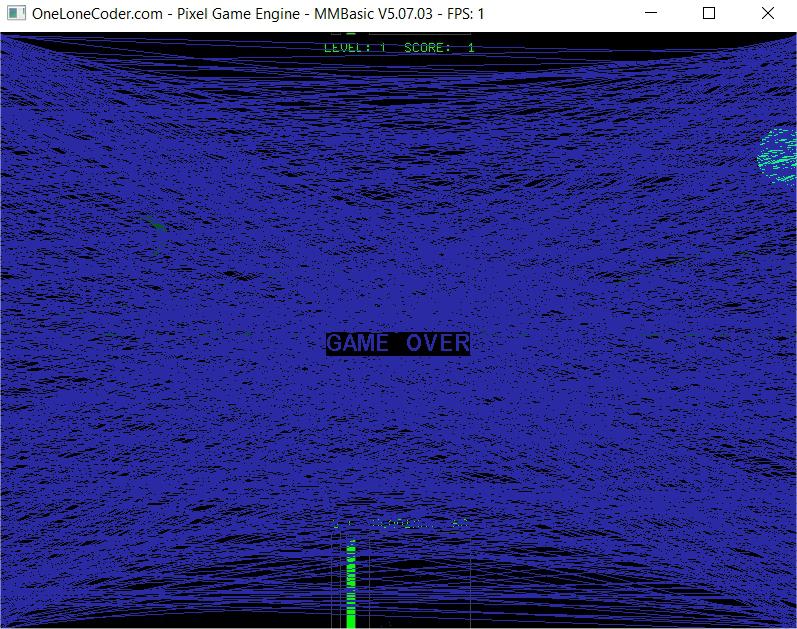
Task: Click the level value number 1
Action: click(383, 47)
